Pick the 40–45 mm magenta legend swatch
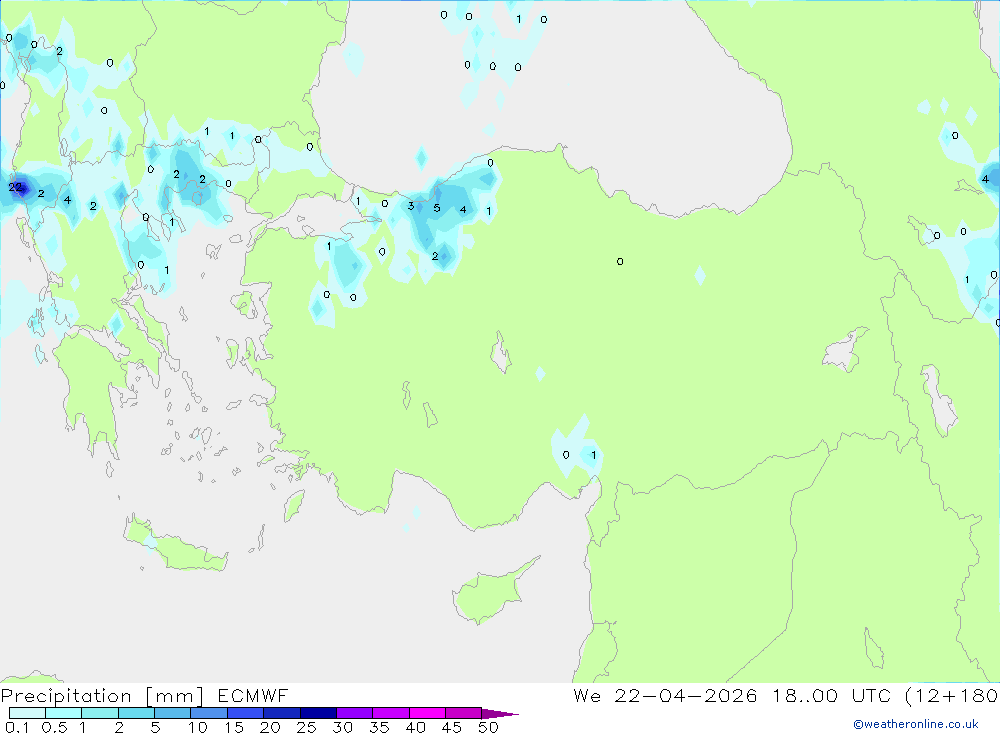Image resolution: width=1000 pixels, height=733 pixels. tap(427, 713)
